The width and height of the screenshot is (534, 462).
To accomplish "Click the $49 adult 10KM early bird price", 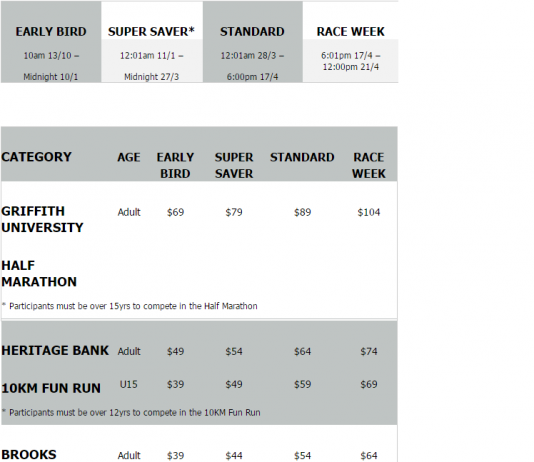I will 175,351.
